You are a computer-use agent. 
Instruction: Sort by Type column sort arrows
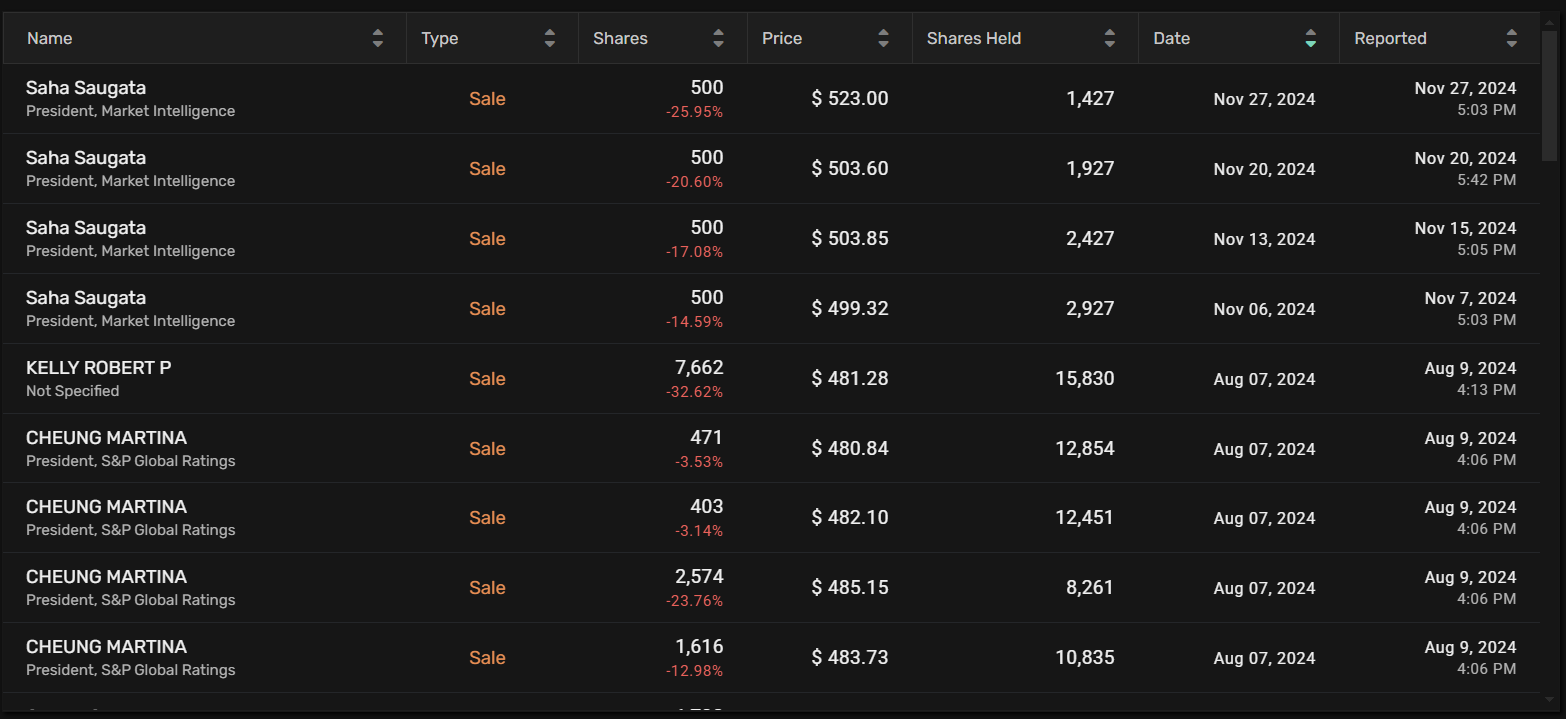pos(550,38)
